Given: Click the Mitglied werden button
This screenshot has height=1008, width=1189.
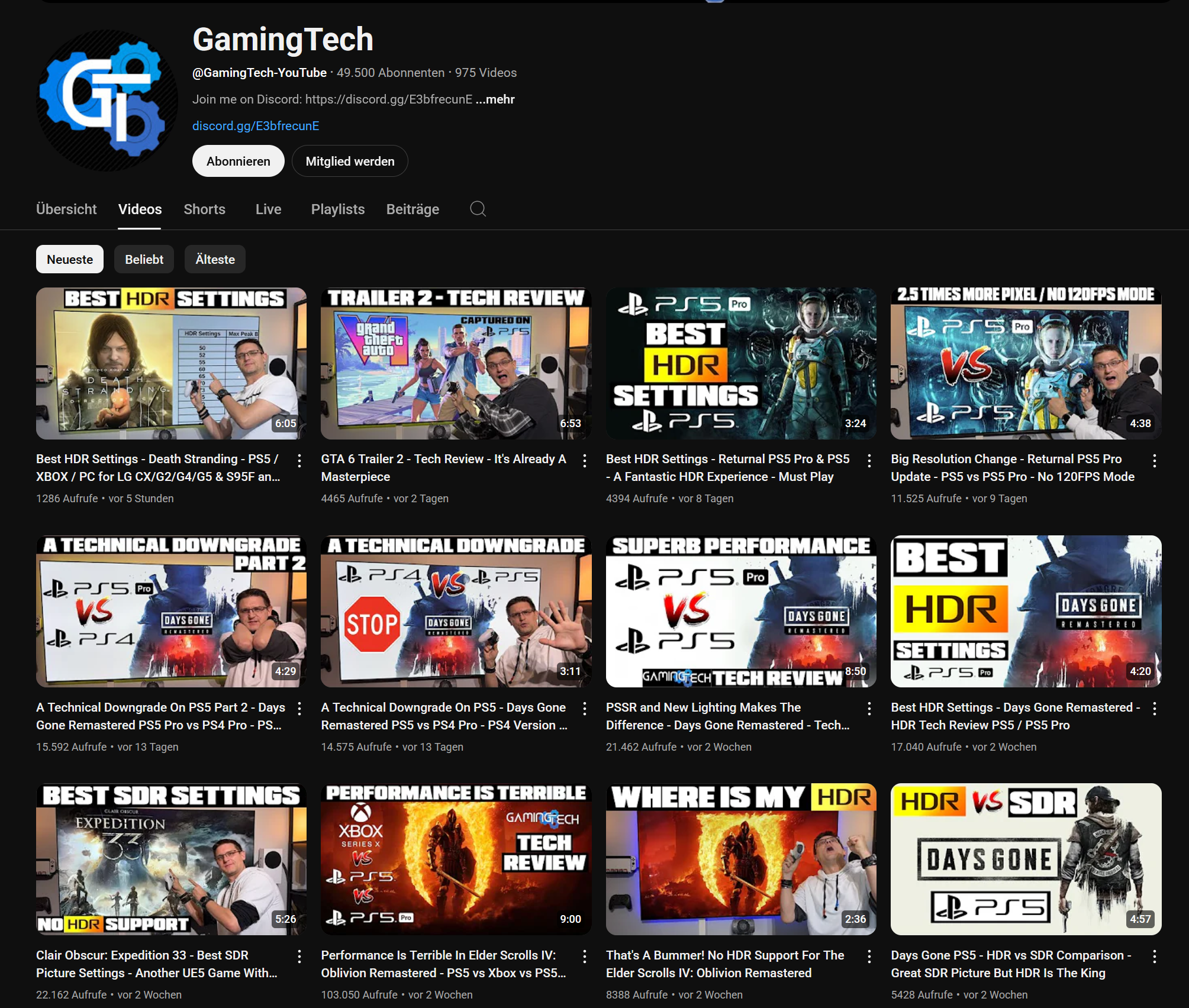Looking at the screenshot, I should click(350, 161).
